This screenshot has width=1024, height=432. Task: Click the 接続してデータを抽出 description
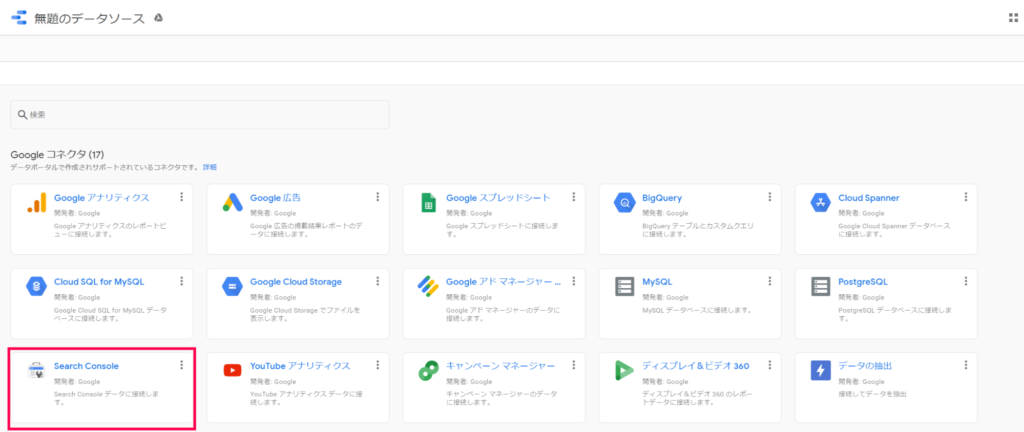pyautogui.click(x=872, y=394)
